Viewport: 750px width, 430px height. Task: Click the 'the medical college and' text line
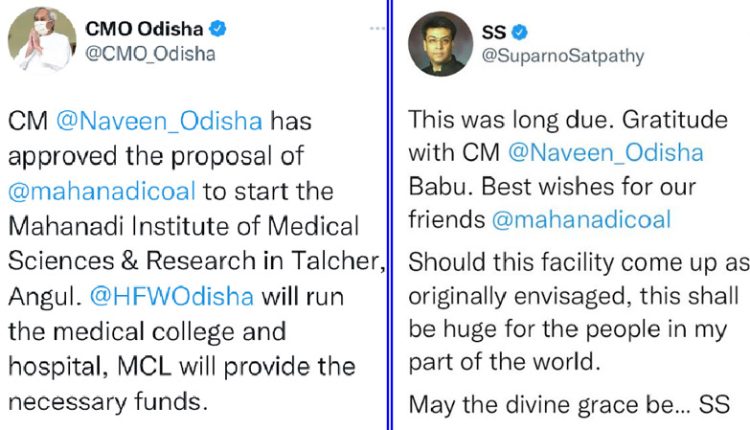(x=147, y=331)
